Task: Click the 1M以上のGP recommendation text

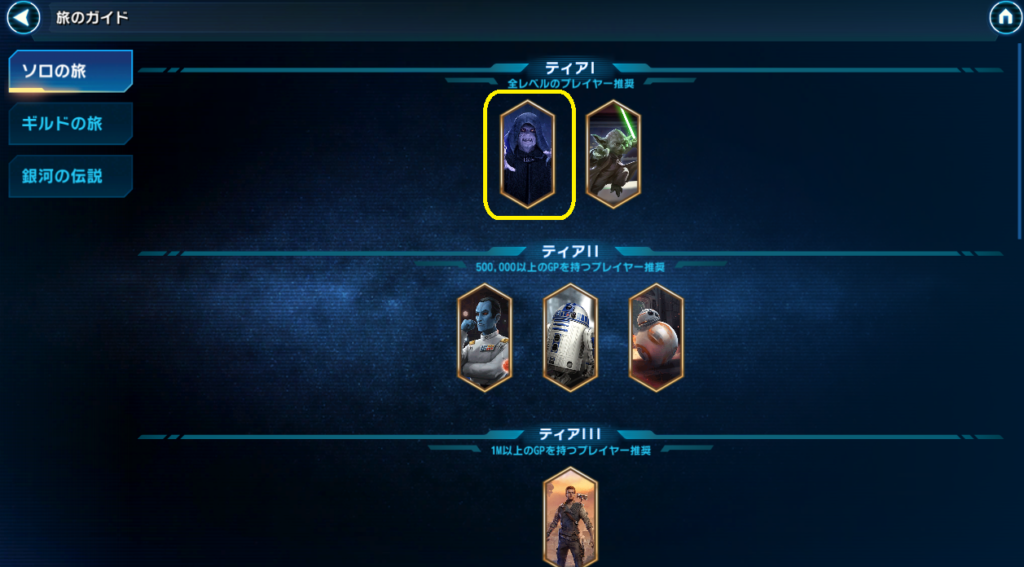Action: (571, 450)
